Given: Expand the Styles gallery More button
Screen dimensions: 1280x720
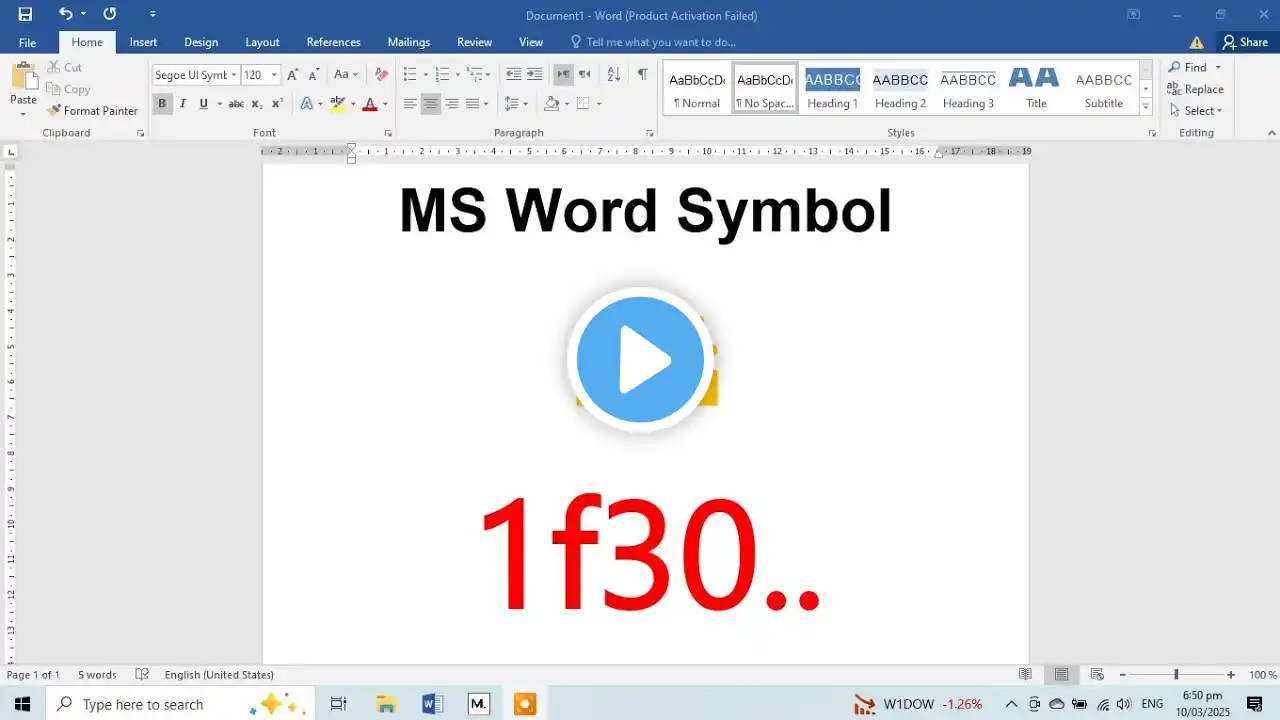Looking at the screenshot, I should coord(1146,107).
